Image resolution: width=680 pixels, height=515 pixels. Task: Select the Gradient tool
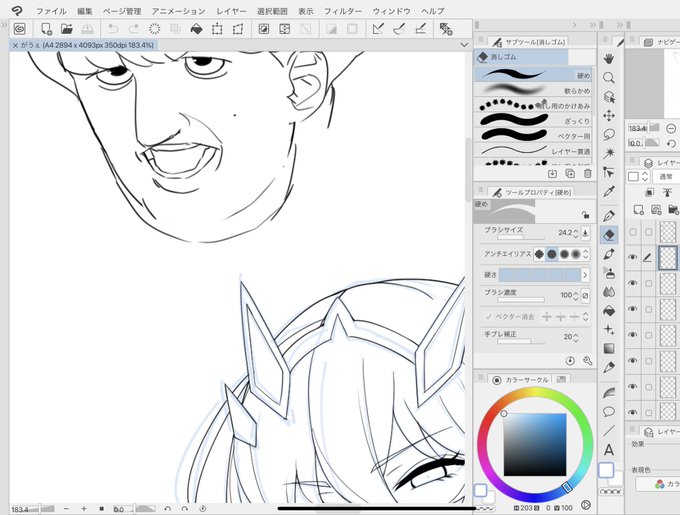tap(609, 349)
